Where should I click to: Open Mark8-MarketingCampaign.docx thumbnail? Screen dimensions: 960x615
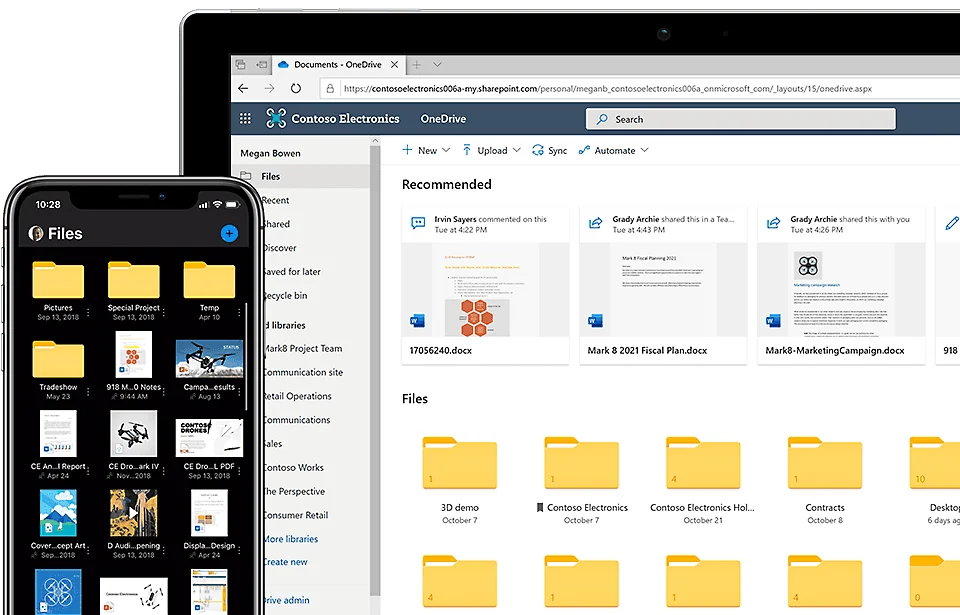tap(841, 289)
